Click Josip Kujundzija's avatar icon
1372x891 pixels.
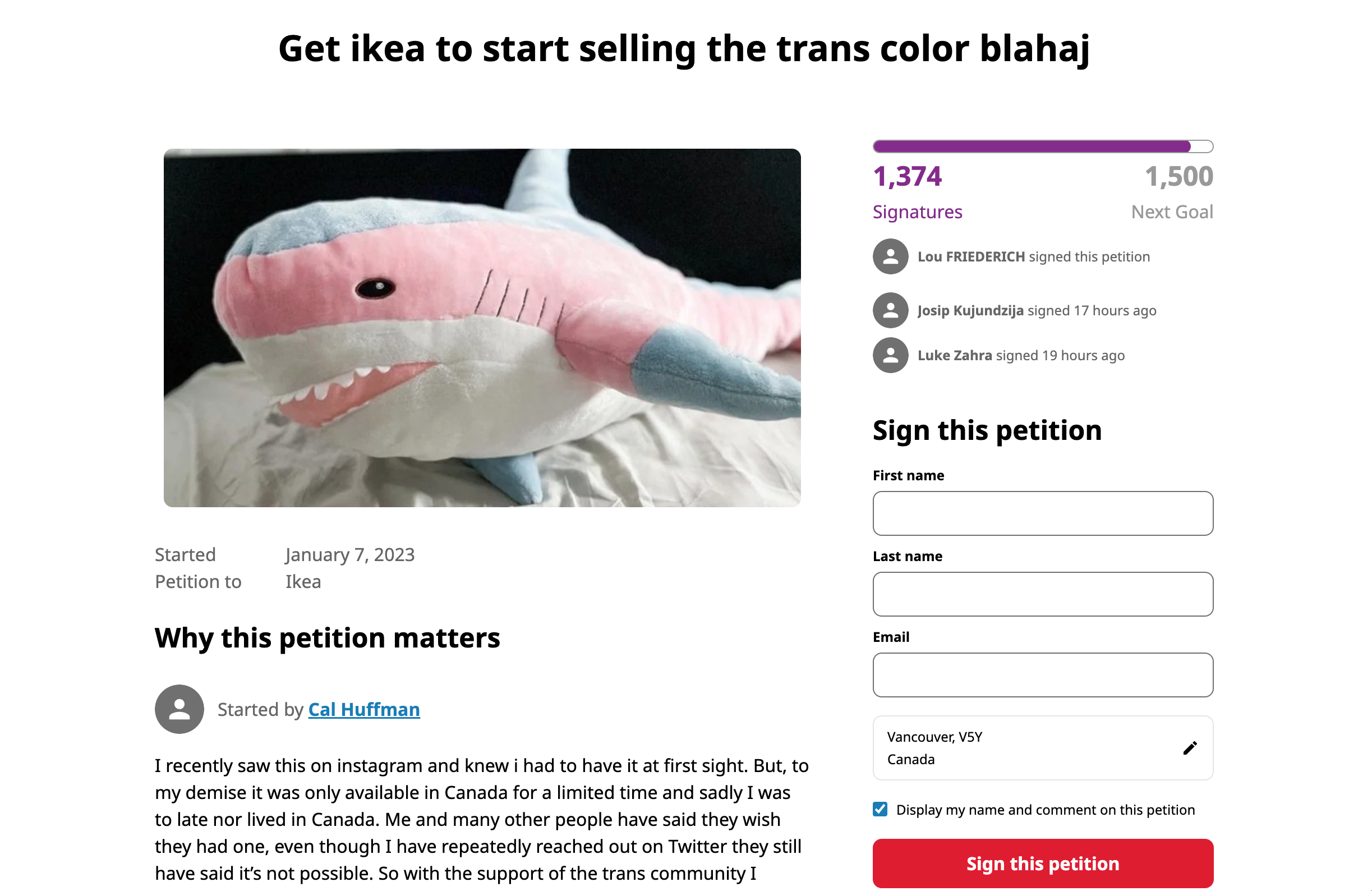[x=890, y=310]
